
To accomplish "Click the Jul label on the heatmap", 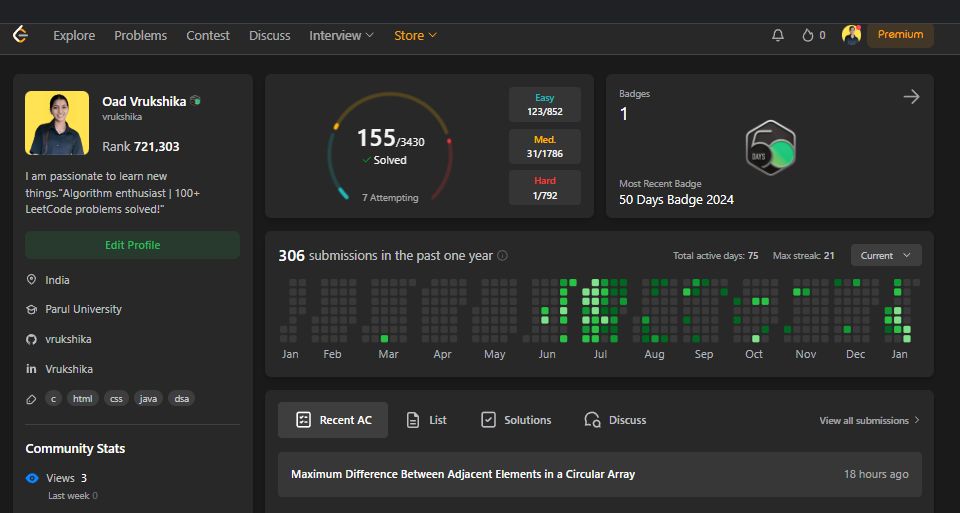I will [x=600, y=354].
